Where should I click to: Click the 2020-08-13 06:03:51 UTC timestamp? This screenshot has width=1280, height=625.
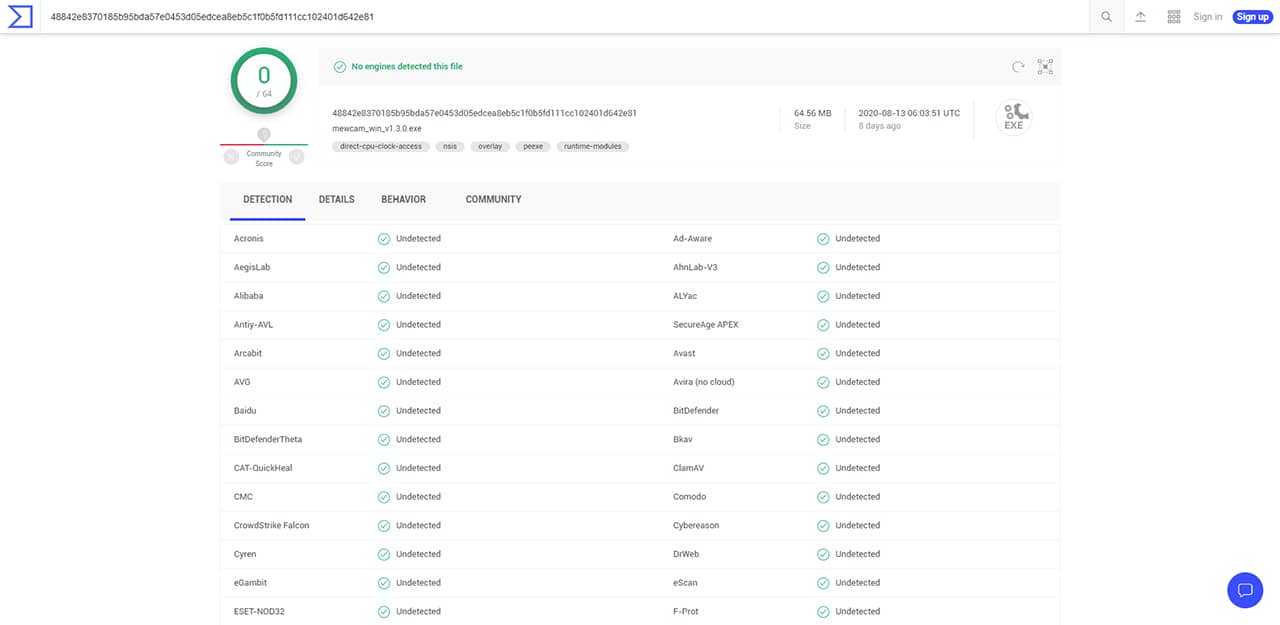[909, 113]
